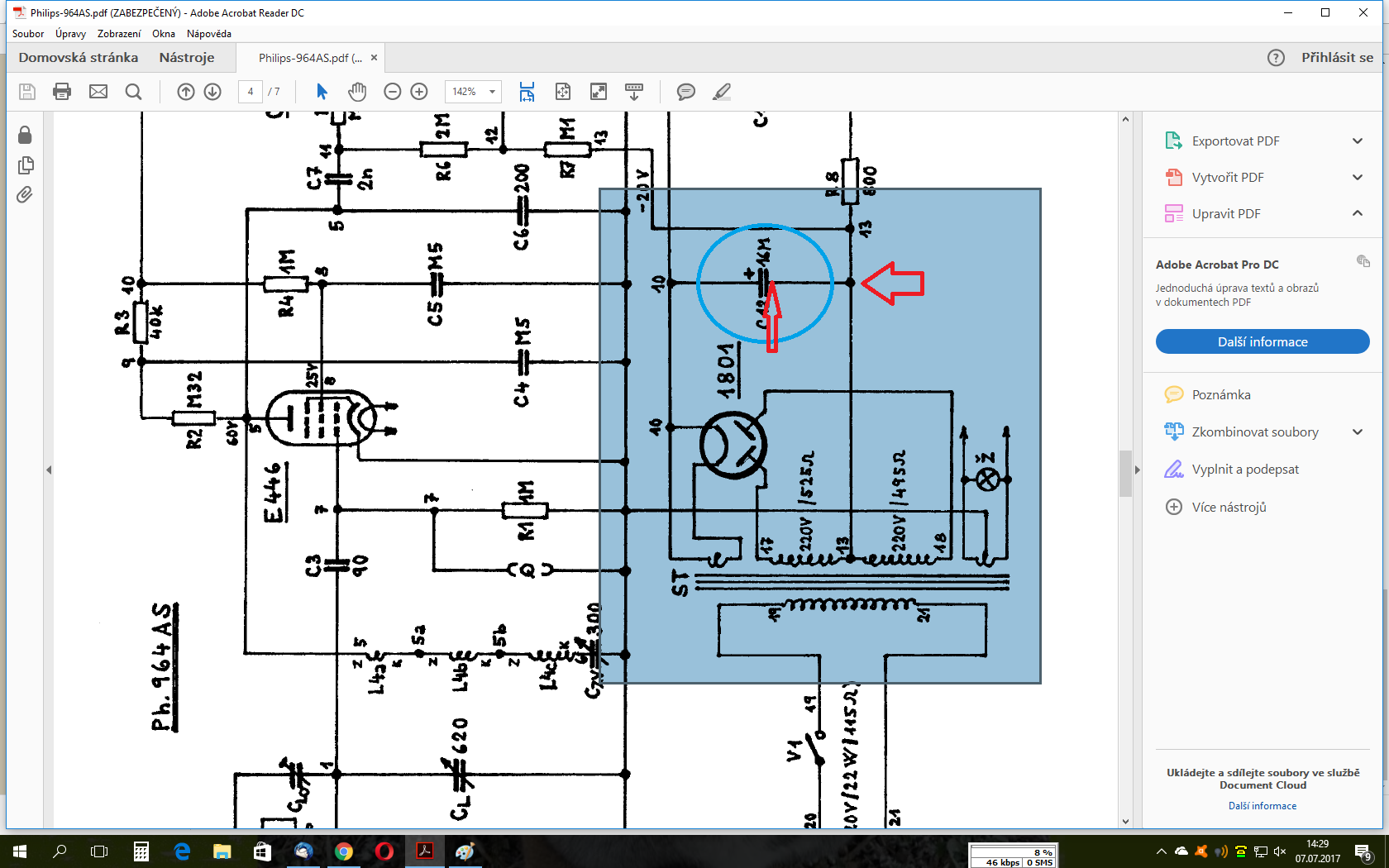Click the page number input field
This screenshot has height=868, width=1389.
tap(251, 92)
